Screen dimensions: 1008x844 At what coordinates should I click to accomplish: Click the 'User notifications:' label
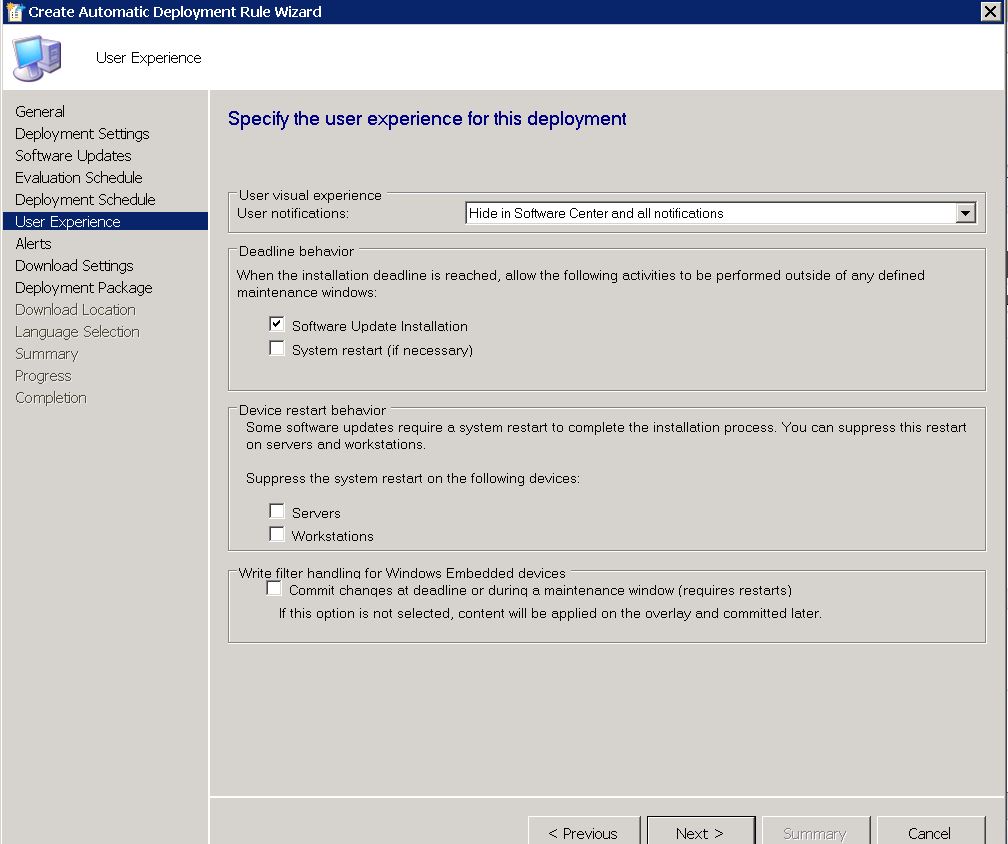[293, 213]
